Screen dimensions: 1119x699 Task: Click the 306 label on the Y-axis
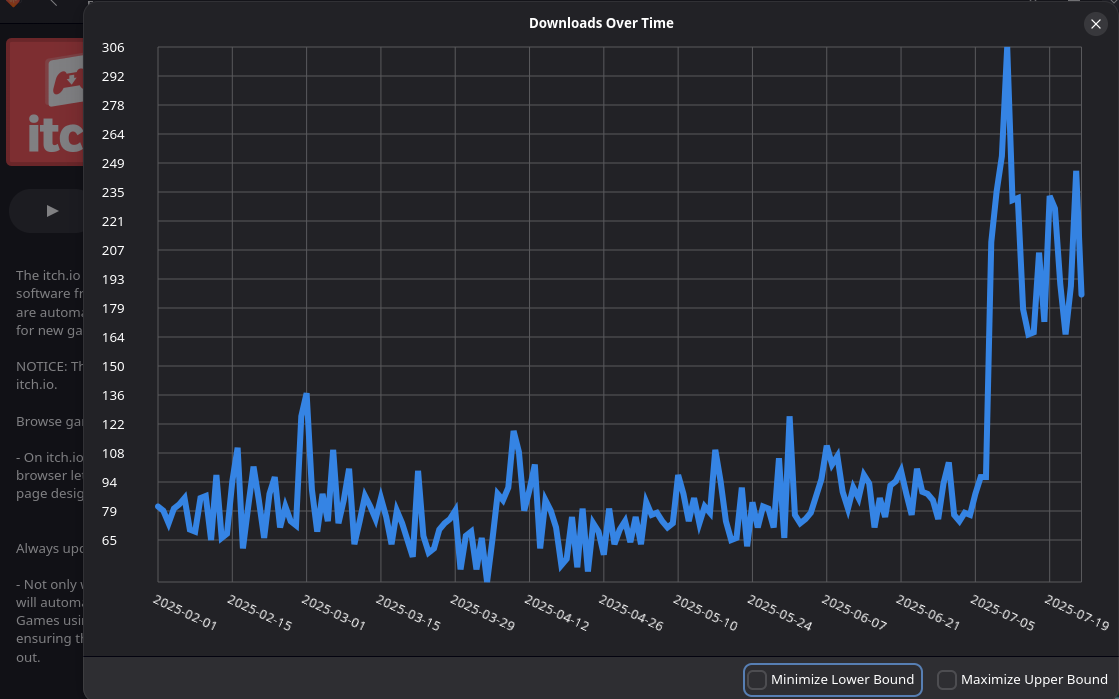click(113, 48)
